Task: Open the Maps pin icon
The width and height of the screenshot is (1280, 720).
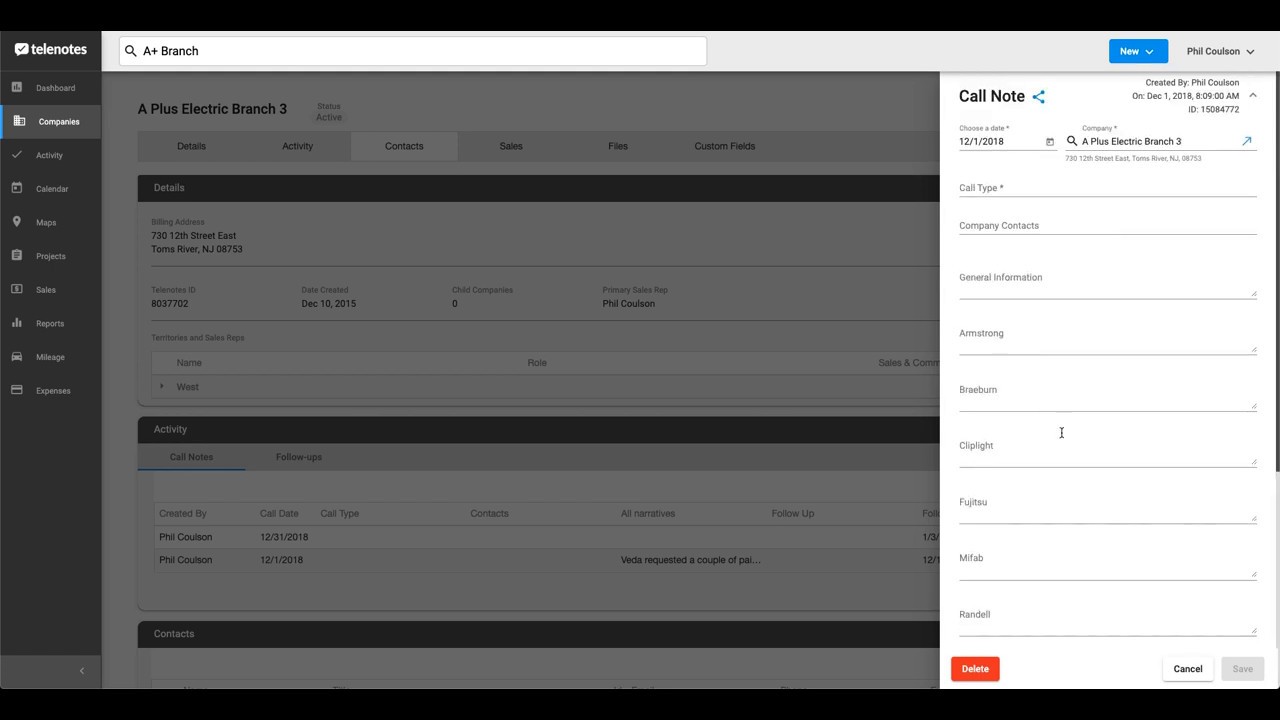Action: (17, 222)
